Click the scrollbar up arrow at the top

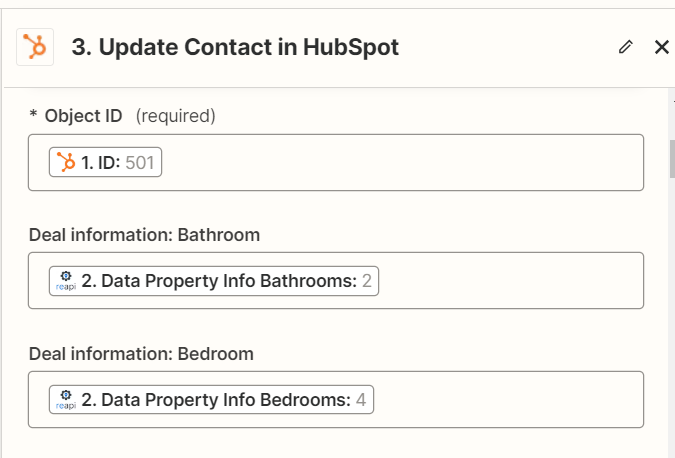pyautogui.click(x=673, y=102)
